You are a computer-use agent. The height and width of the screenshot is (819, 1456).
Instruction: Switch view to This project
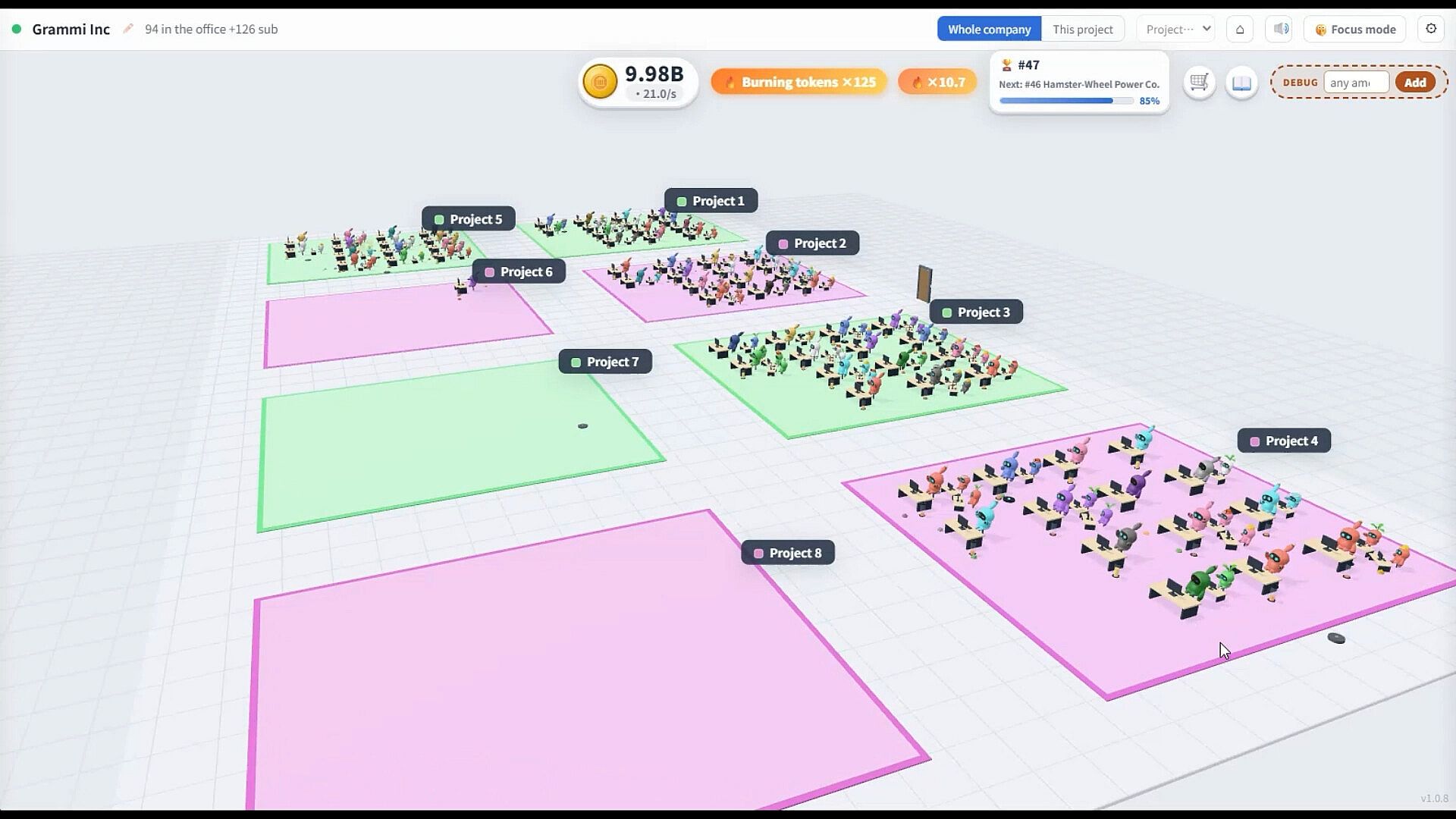tap(1083, 29)
